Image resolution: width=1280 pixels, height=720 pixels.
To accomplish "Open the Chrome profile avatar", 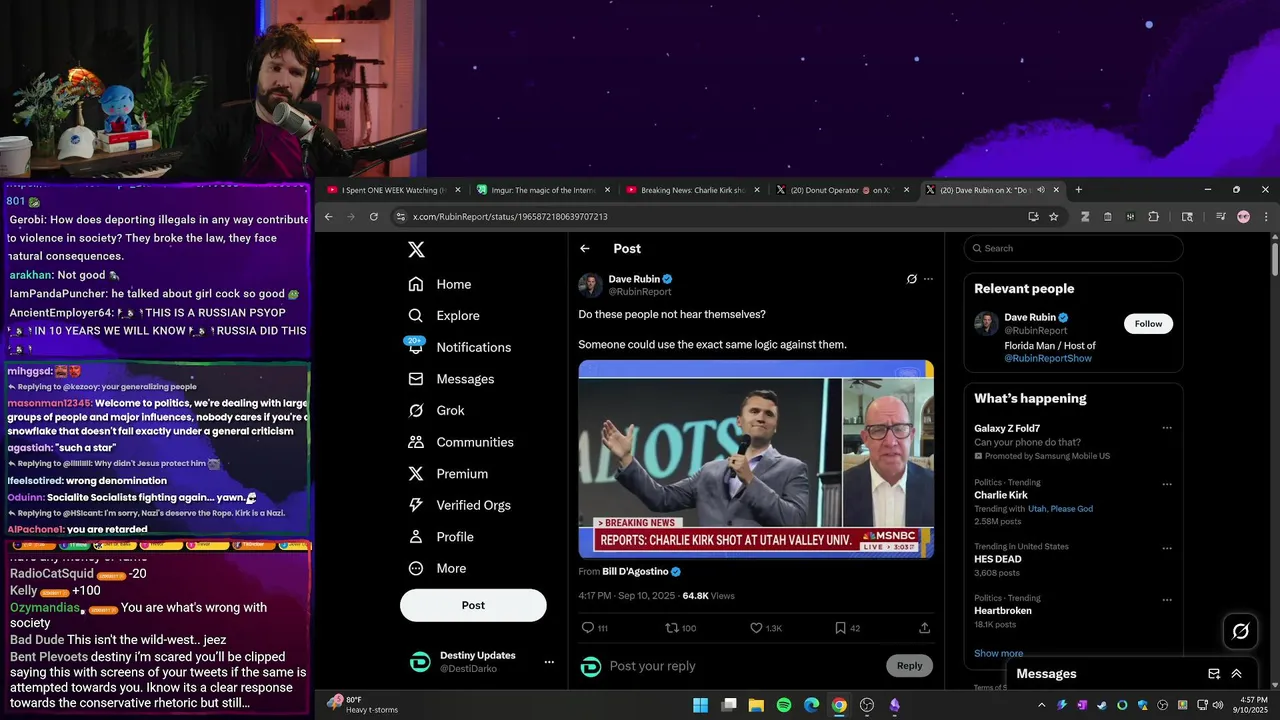I will point(1243,217).
